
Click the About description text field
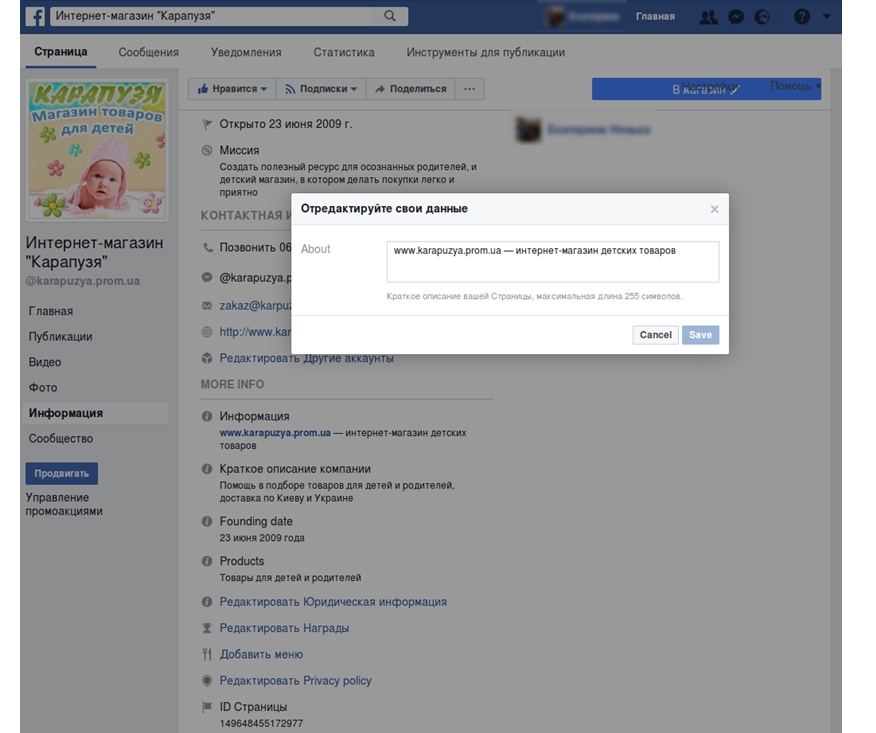click(x=552, y=262)
